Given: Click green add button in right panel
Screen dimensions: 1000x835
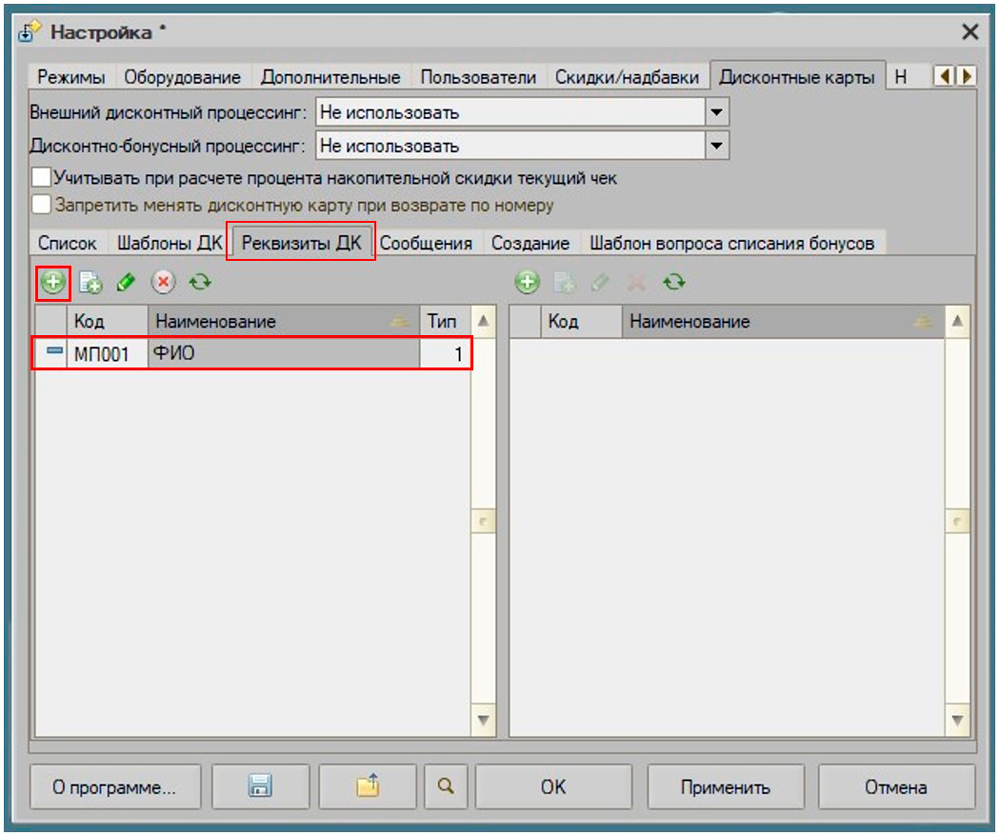Looking at the screenshot, I should [x=527, y=283].
